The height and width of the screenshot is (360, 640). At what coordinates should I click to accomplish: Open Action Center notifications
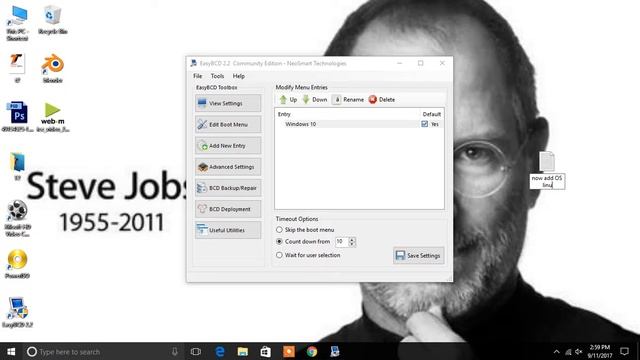[624, 351]
